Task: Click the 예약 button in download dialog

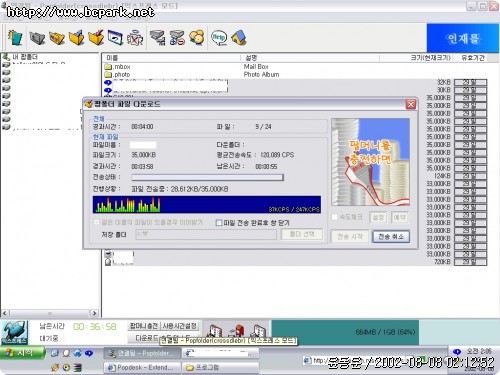Action: [x=399, y=218]
